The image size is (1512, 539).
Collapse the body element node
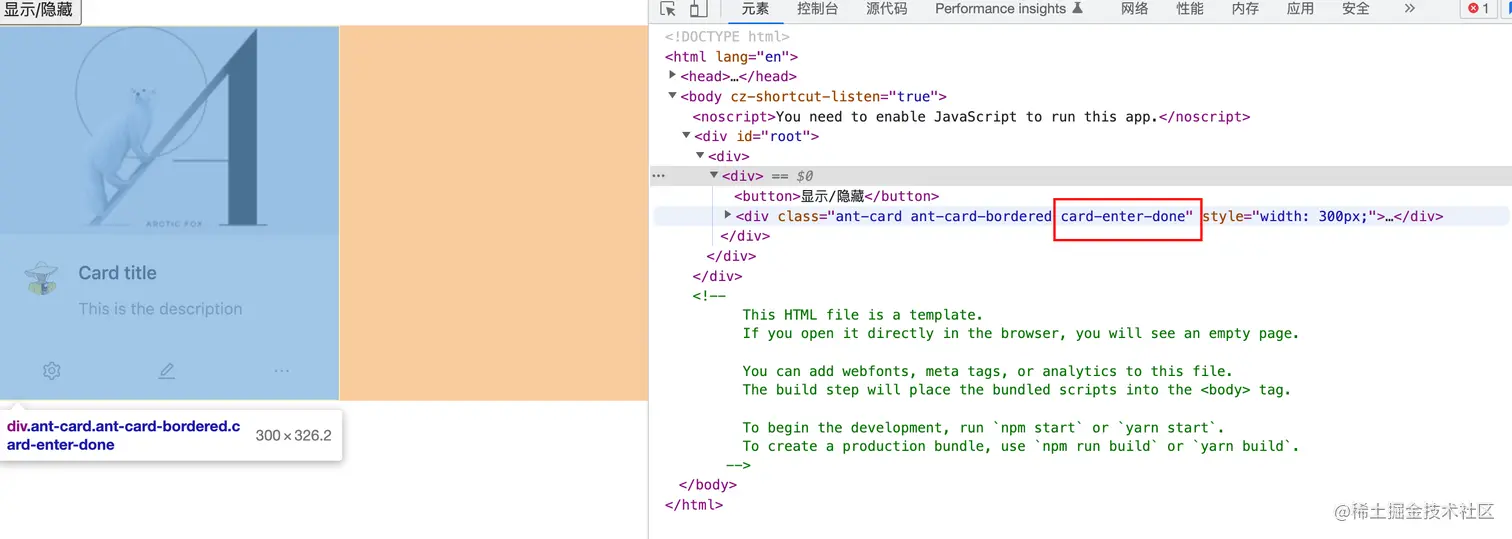click(673, 96)
